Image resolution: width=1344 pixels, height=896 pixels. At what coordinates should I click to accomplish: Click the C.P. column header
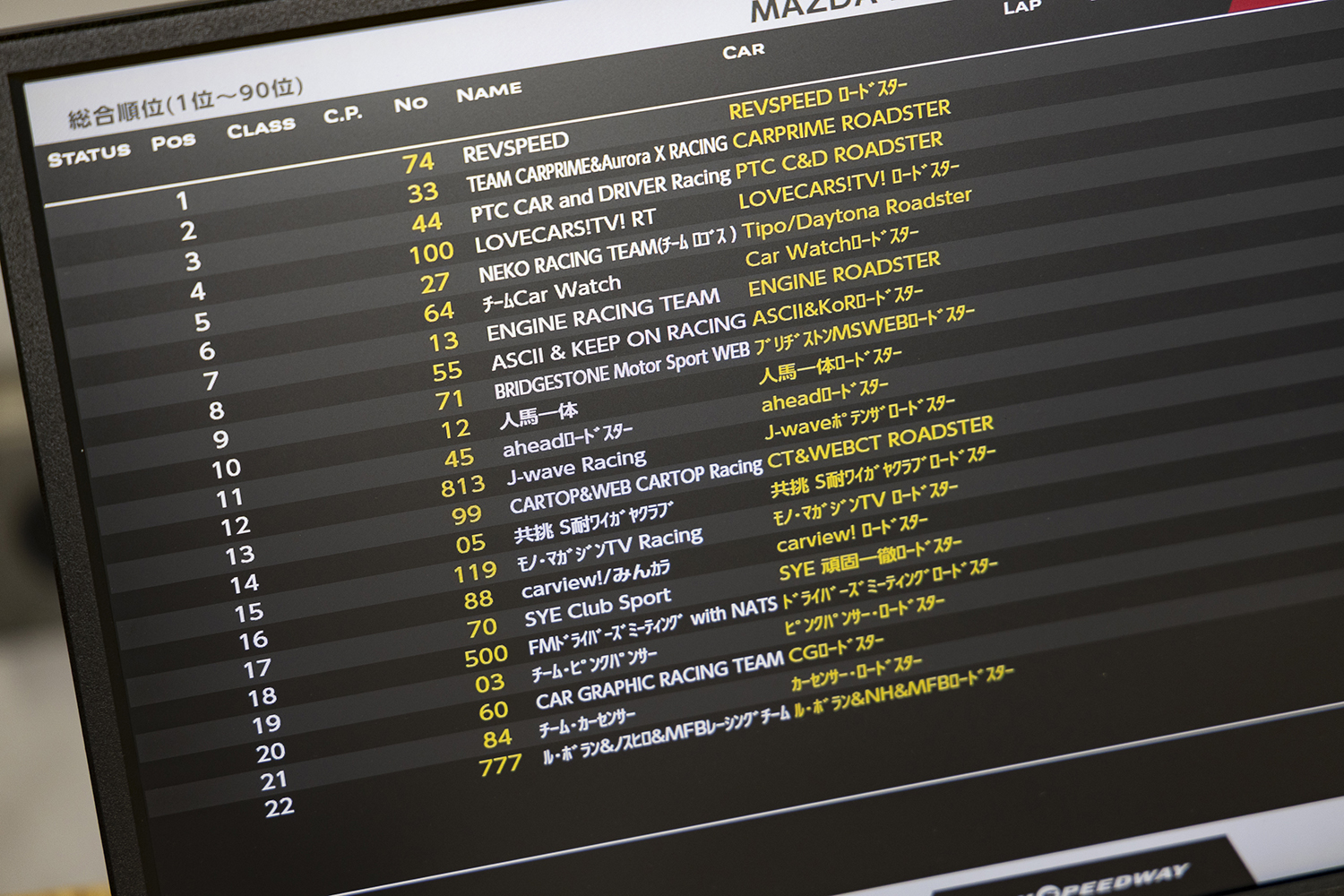point(343,115)
